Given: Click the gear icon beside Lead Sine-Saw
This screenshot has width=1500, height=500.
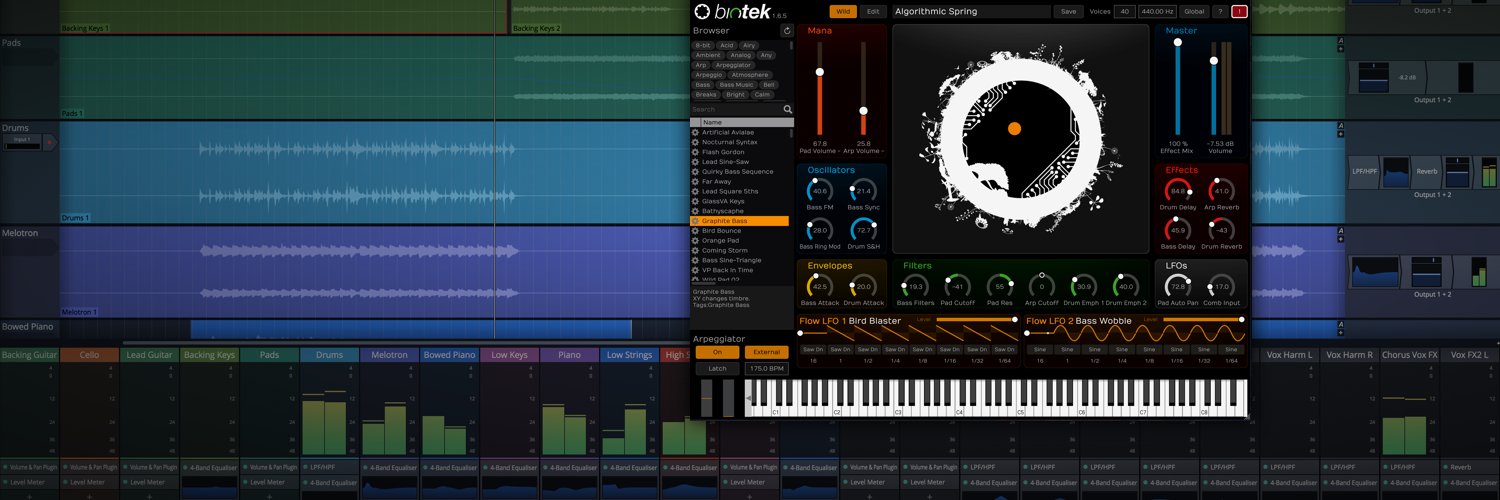Looking at the screenshot, I should point(696,162).
